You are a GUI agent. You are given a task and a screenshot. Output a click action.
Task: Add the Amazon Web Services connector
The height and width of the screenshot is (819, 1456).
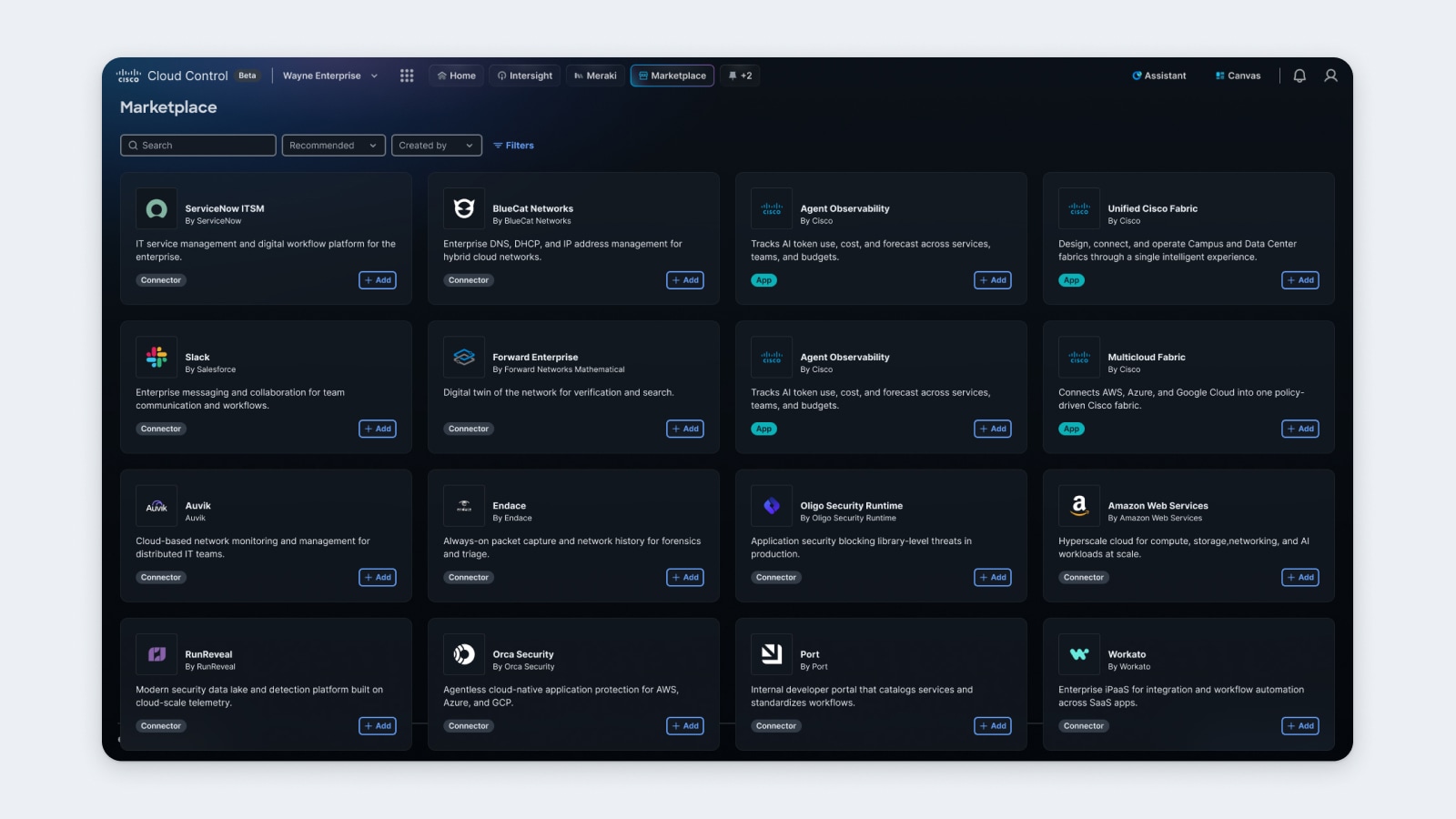click(x=1300, y=577)
